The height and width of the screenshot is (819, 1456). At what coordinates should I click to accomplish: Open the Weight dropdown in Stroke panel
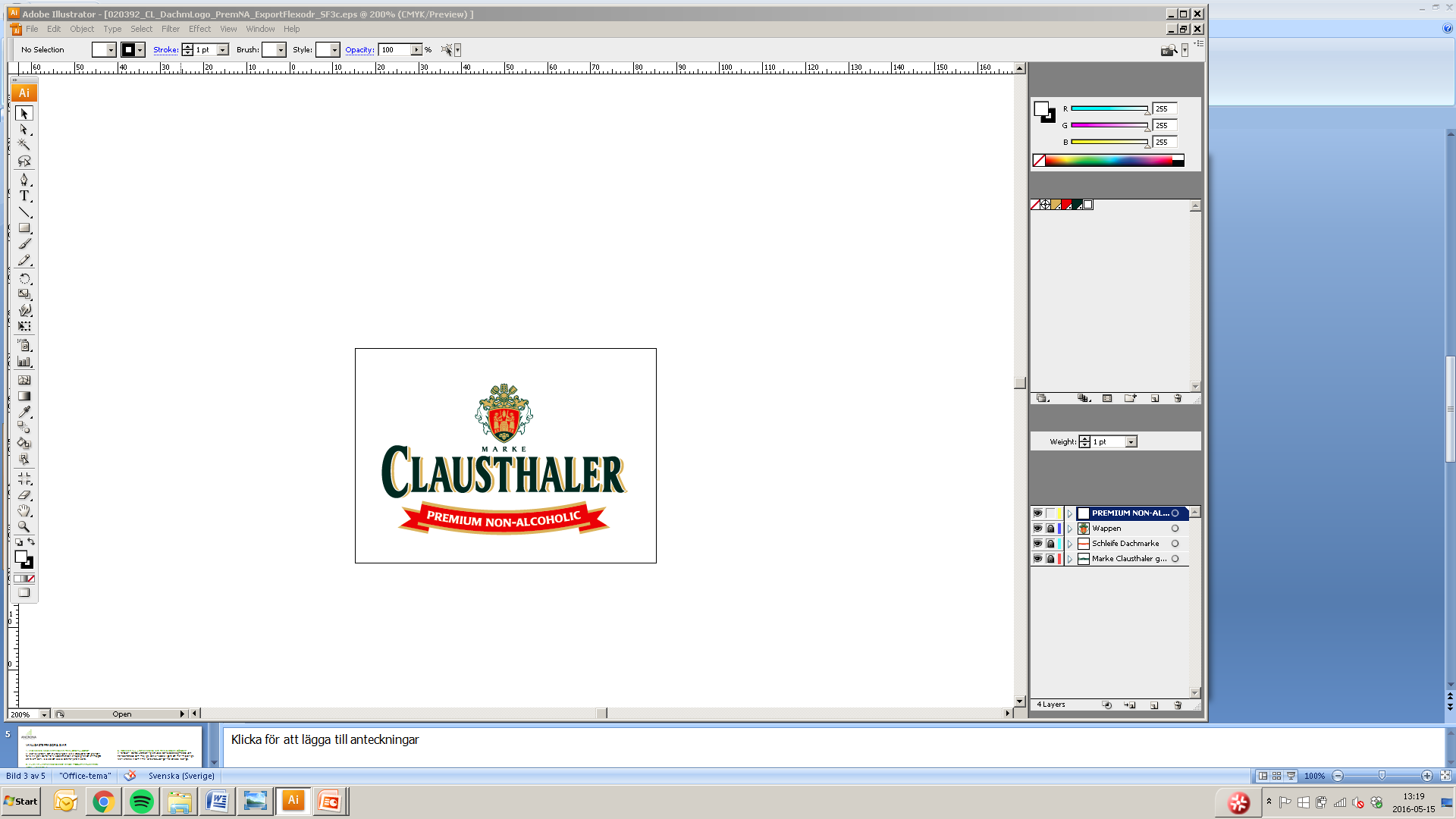coord(1131,442)
